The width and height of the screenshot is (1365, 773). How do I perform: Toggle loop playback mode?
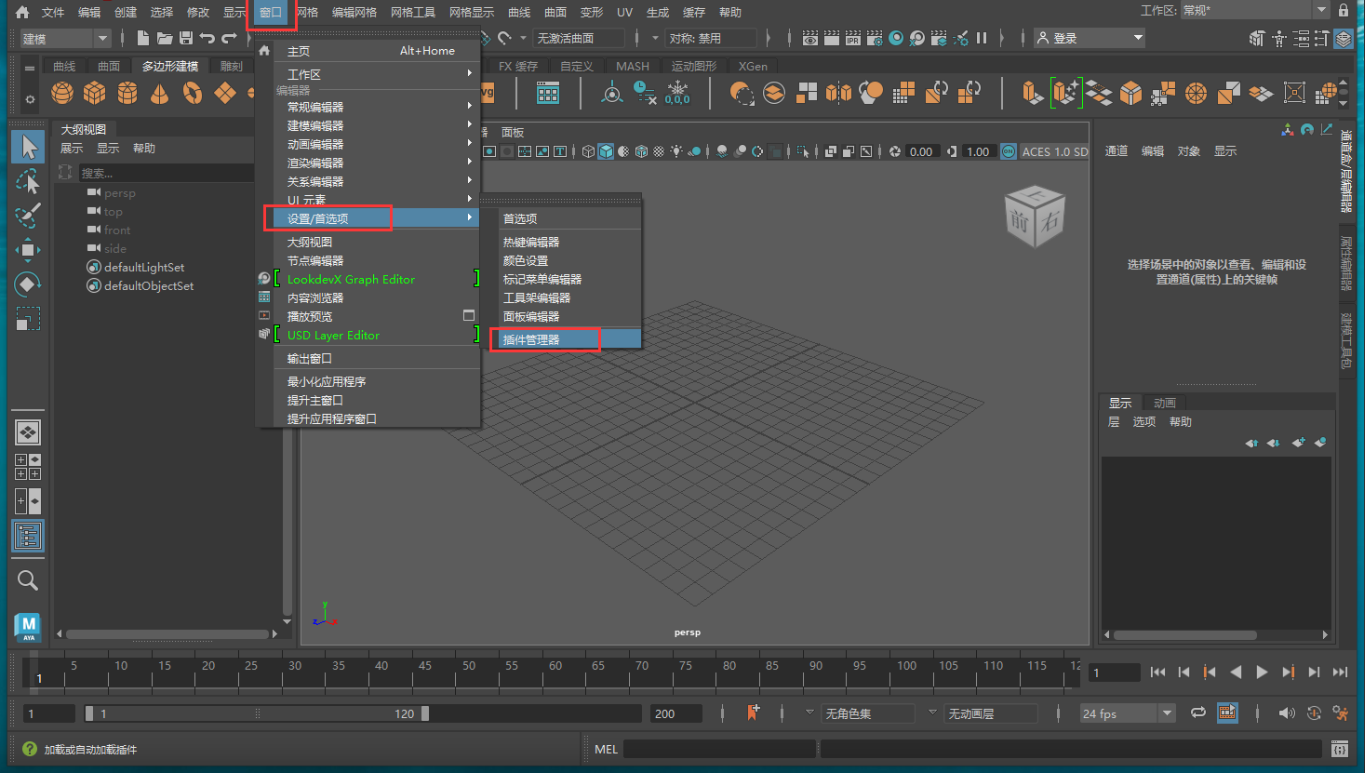tap(1198, 713)
